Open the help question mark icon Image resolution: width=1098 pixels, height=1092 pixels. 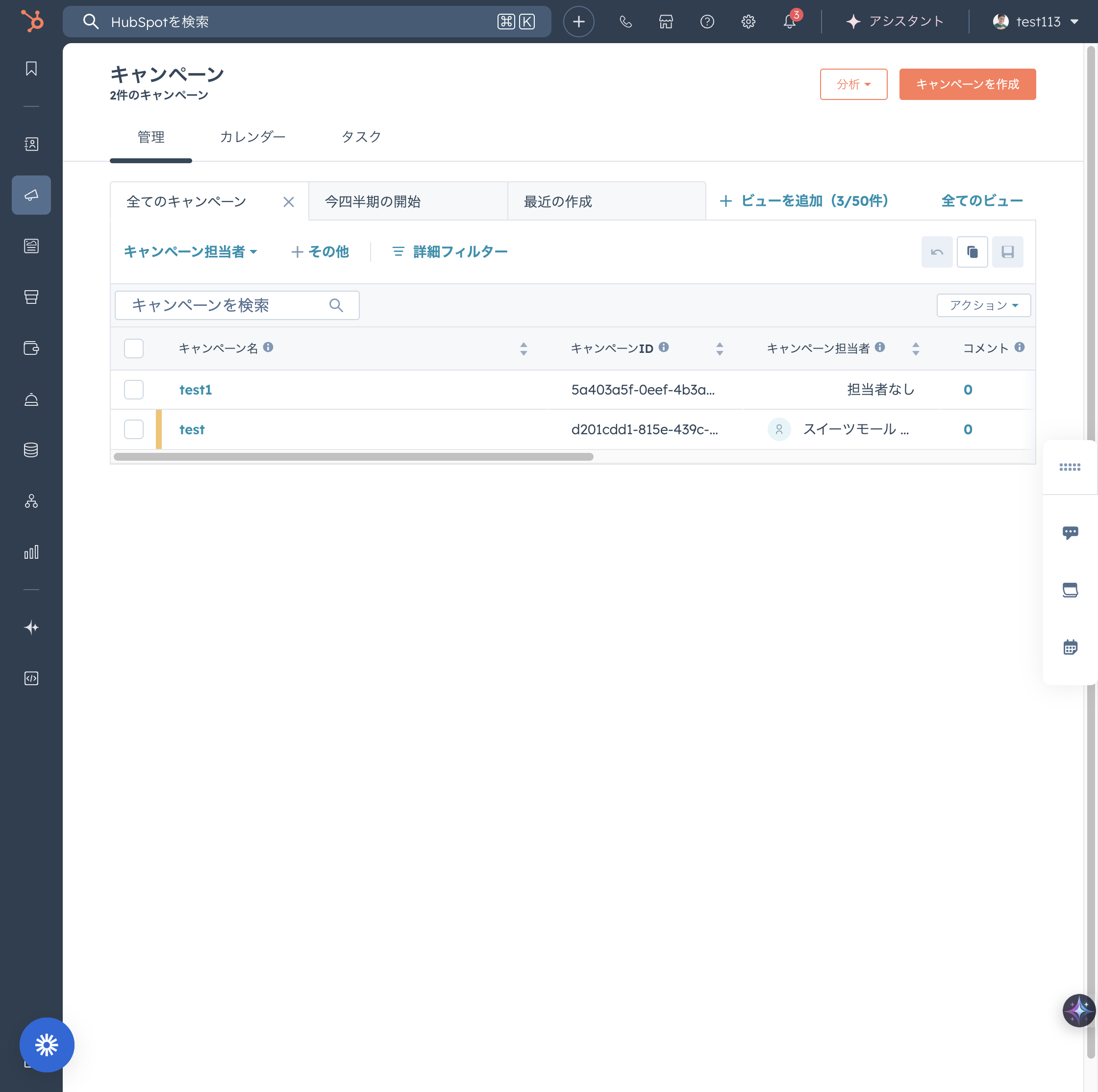[707, 22]
